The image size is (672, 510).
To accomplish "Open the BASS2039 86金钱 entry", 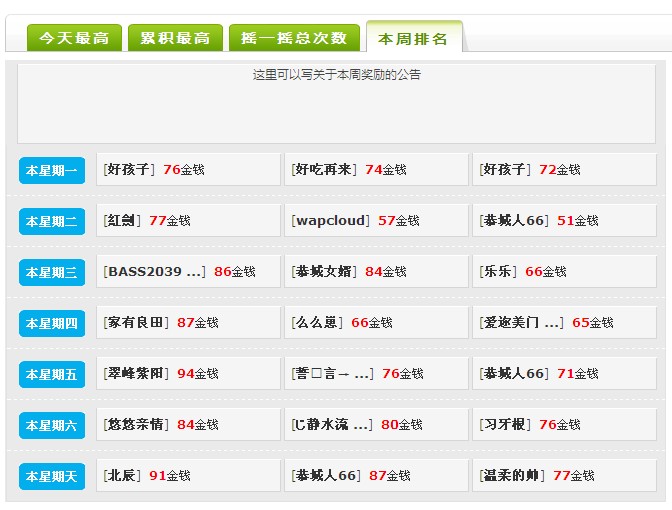I will pyautogui.click(x=188, y=272).
